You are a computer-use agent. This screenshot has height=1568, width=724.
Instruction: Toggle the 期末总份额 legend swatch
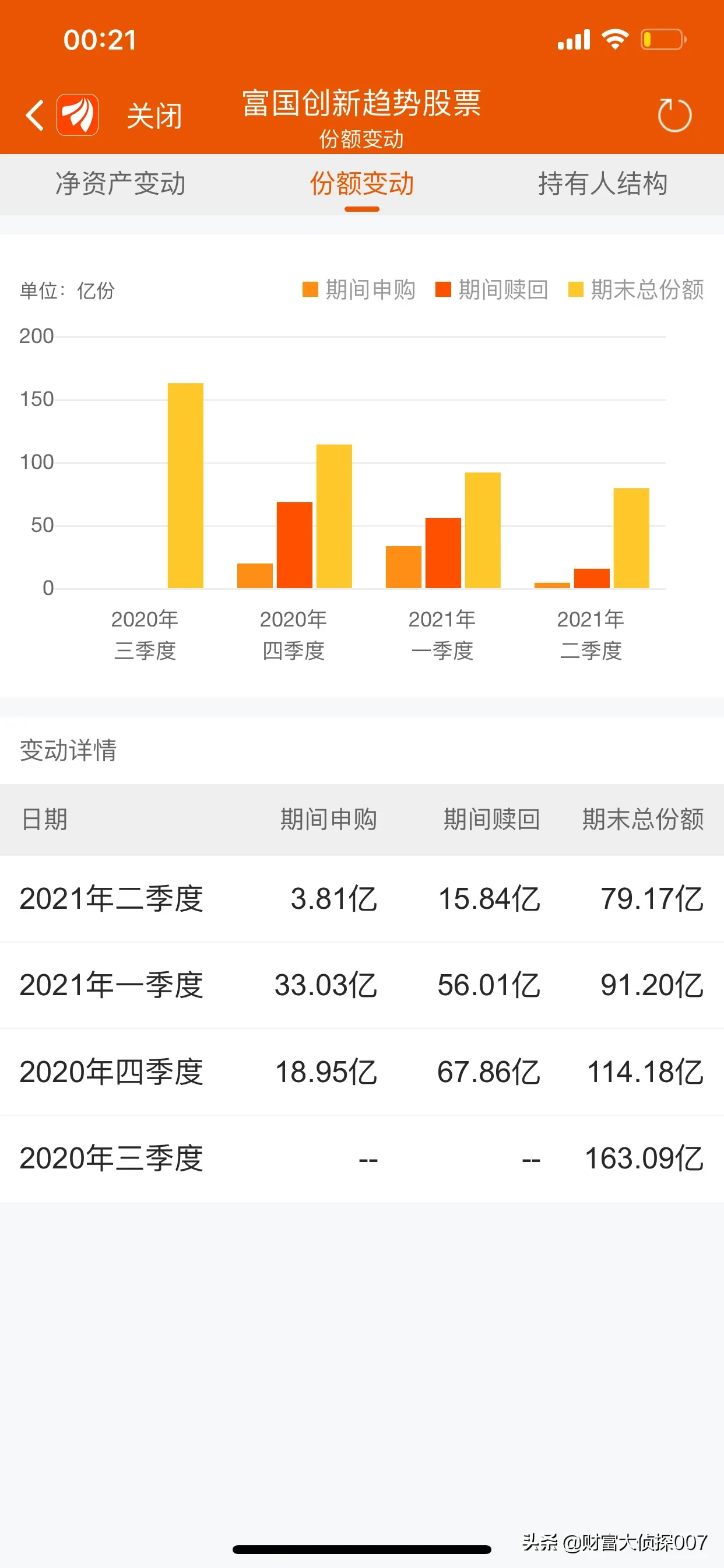[575, 290]
